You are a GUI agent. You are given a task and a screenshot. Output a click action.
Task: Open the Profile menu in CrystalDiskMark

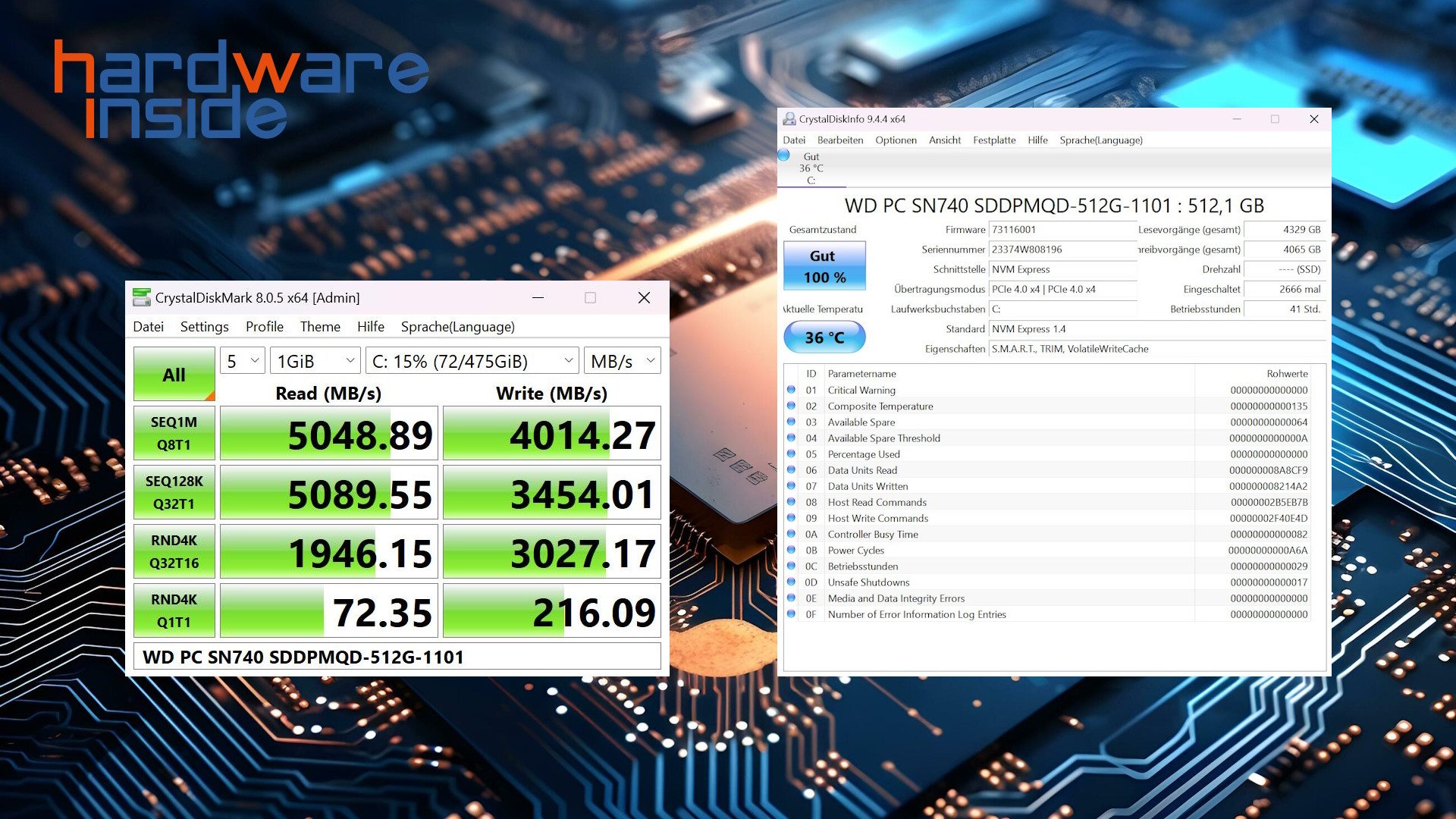point(264,327)
